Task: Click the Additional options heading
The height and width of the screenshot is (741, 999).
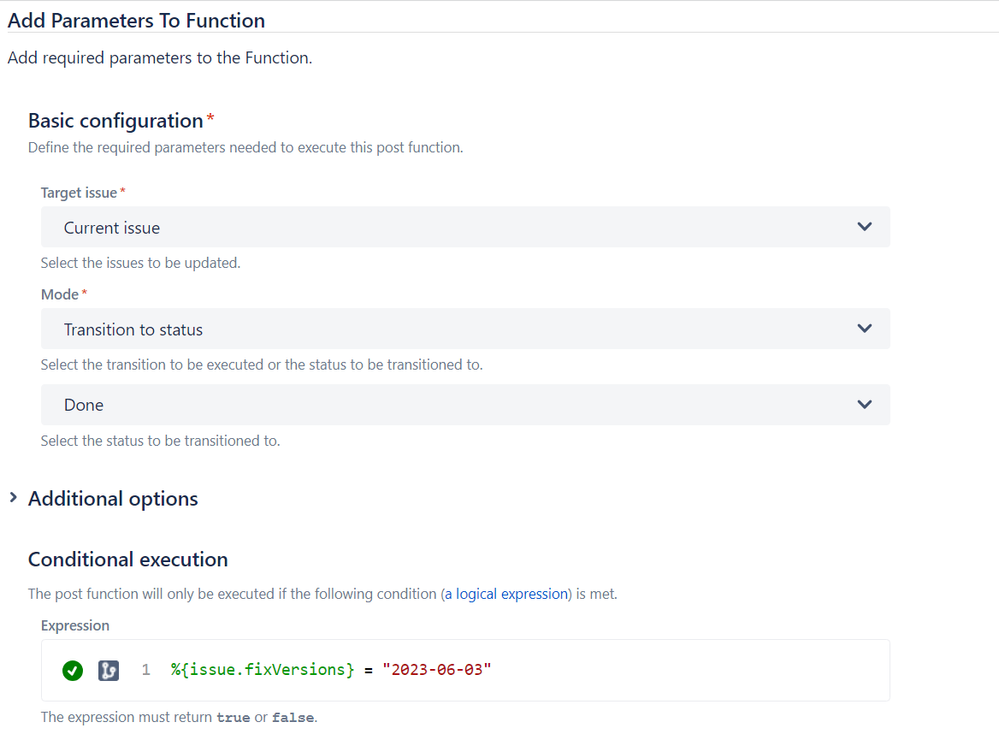Action: 113,499
